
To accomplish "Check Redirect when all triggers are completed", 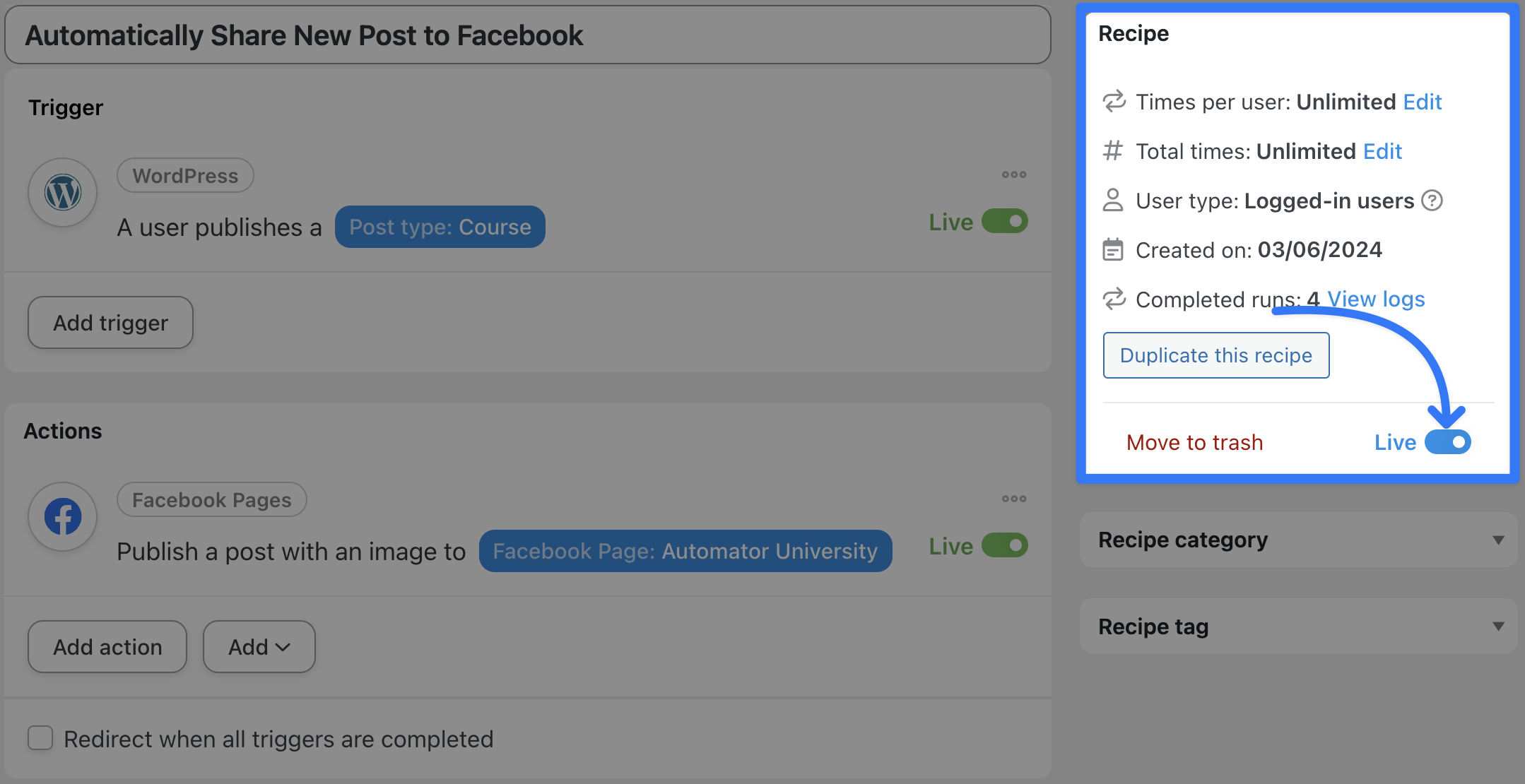I will 40,738.
